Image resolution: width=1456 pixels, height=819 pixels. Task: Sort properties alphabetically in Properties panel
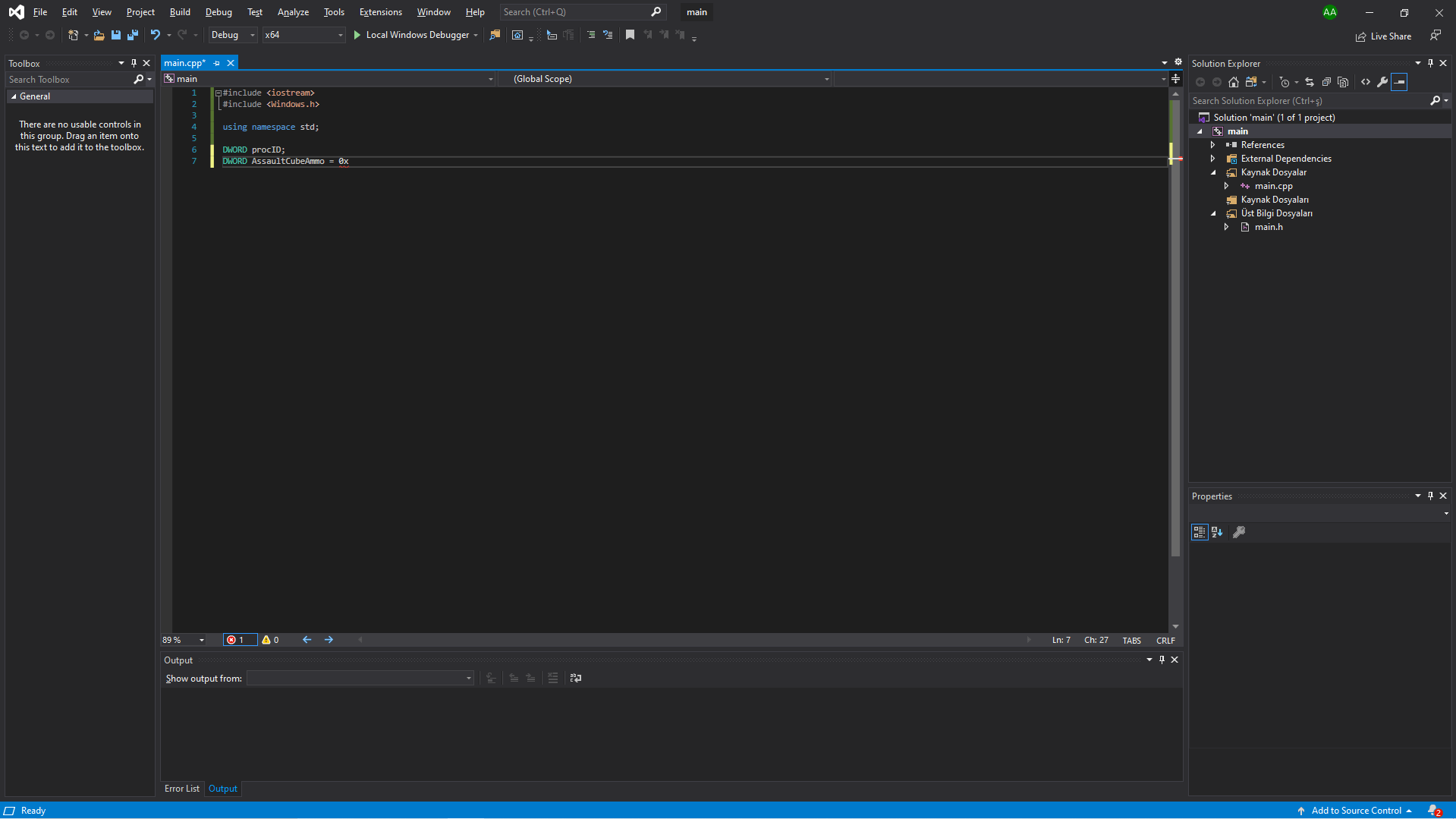coord(1217,532)
